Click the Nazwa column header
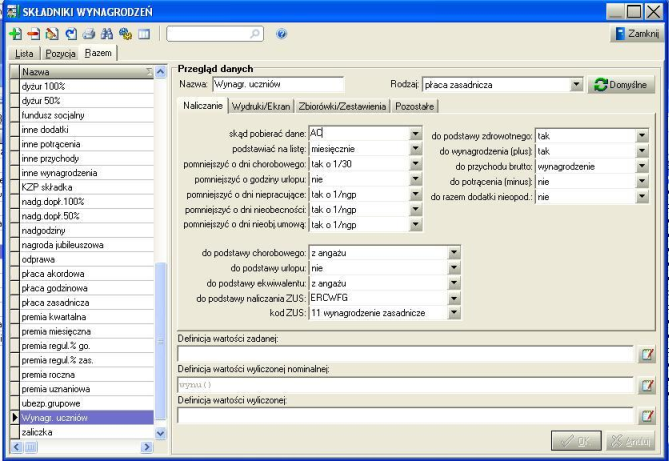This screenshot has width=669, height=461. (x=87, y=72)
